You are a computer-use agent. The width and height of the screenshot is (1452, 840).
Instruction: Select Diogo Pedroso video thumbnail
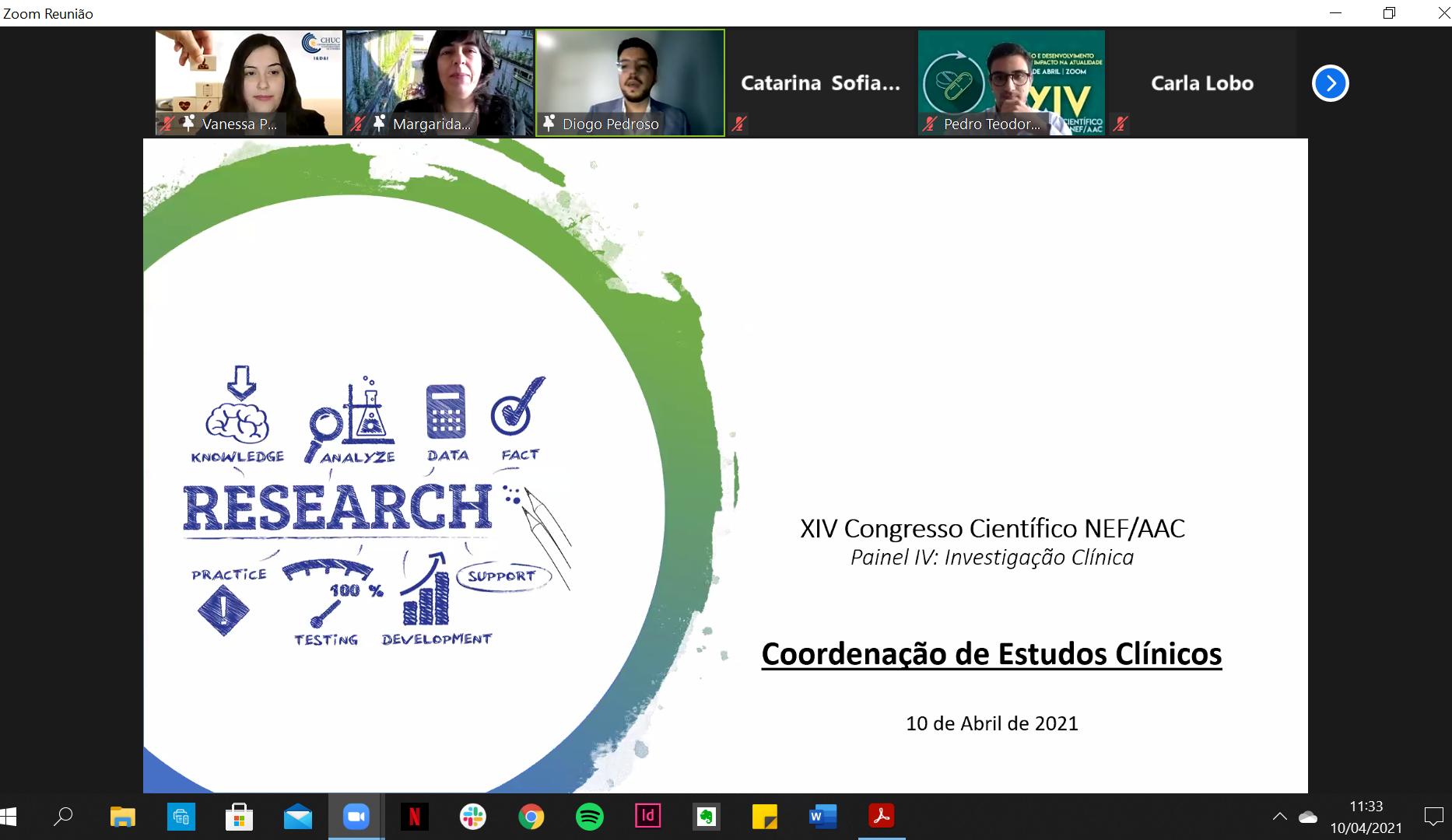630,83
